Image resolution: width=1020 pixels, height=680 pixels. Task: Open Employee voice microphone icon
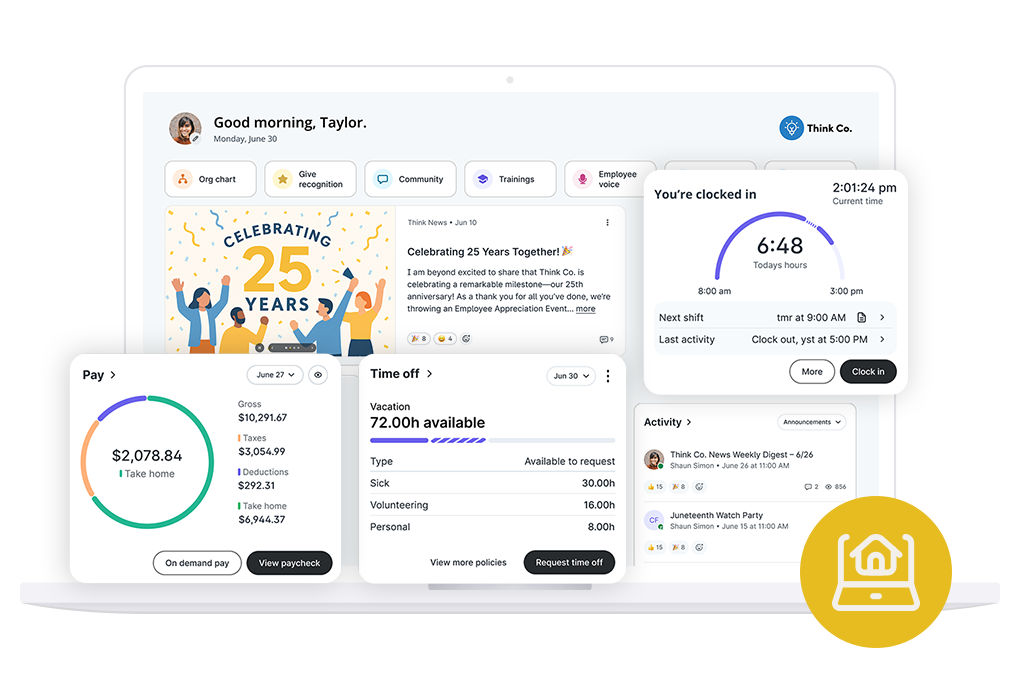[582, 179]
